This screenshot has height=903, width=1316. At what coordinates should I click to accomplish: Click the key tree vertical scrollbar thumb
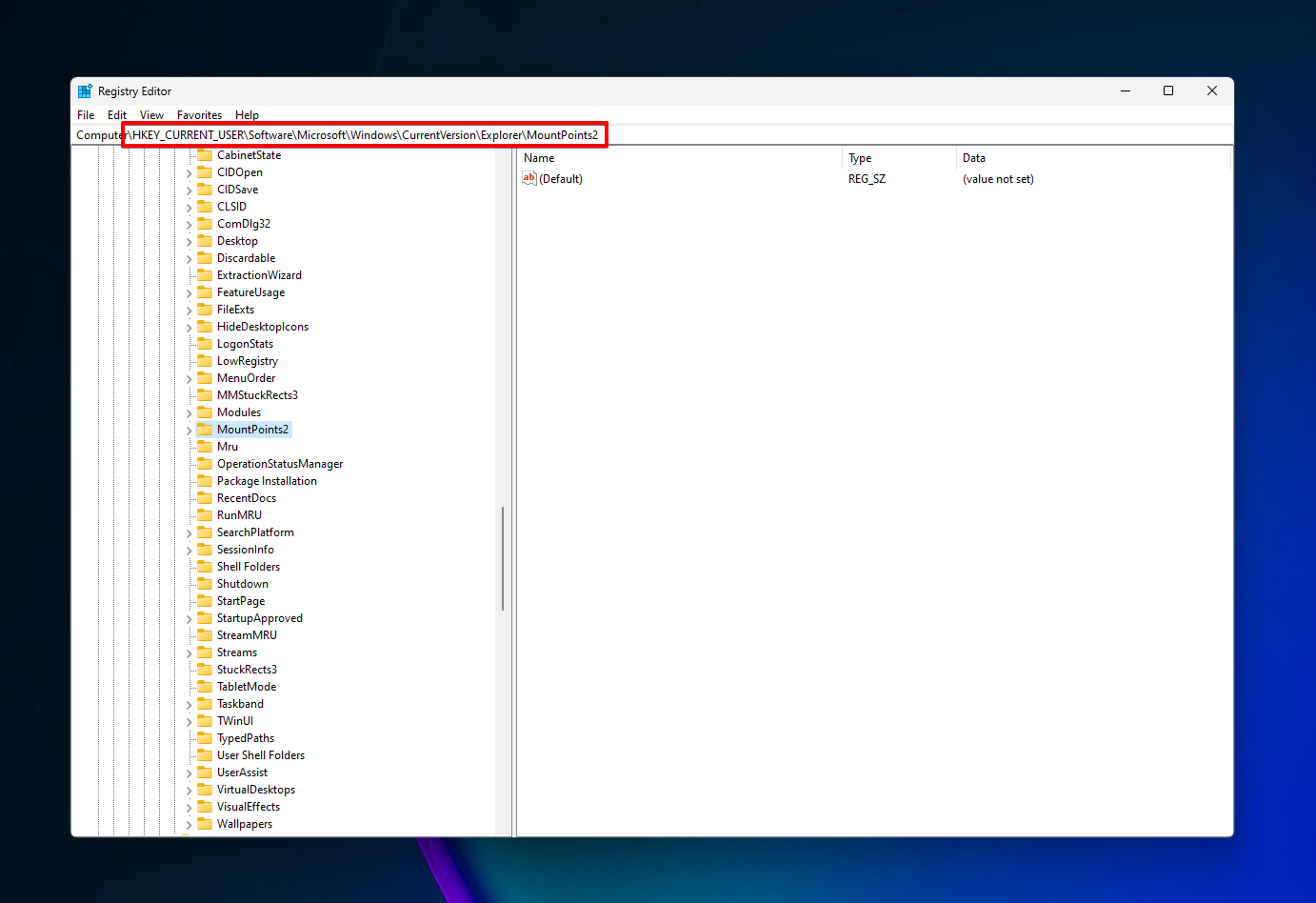pyautogui.click(x=503, y=558)
